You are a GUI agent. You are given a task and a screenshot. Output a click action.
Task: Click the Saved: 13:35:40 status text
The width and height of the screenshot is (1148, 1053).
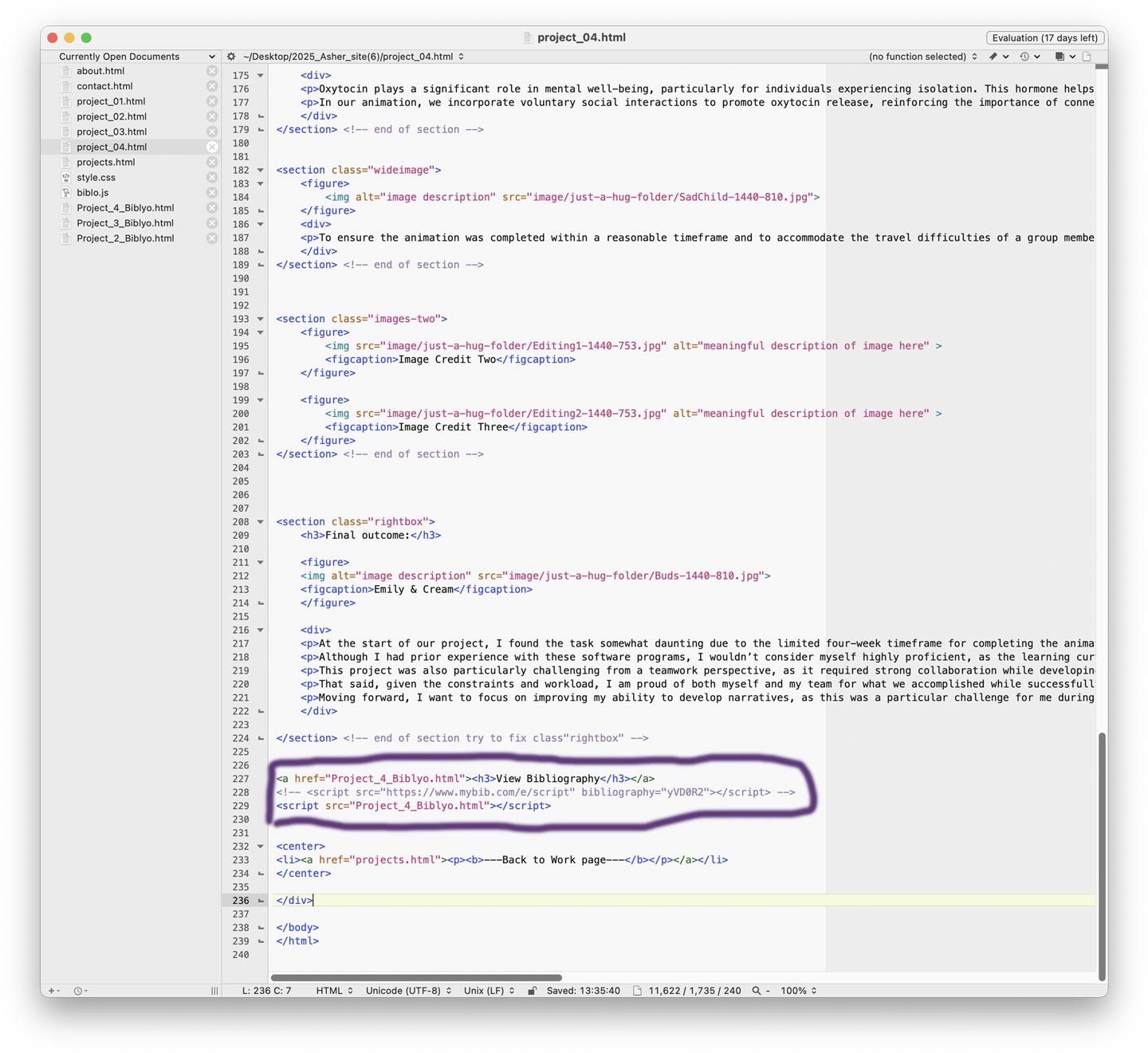point(583,991)
